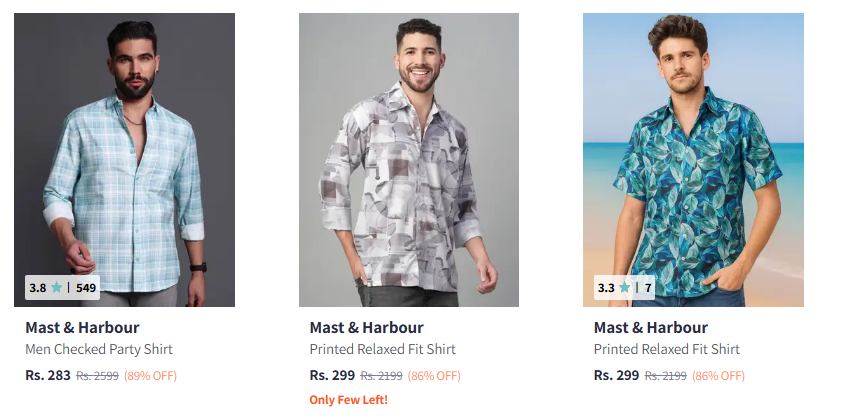This screenshot has height=418, width=849.
Task: Click the star icon beside 3.8 rating
Action: [x=56, y=288]
